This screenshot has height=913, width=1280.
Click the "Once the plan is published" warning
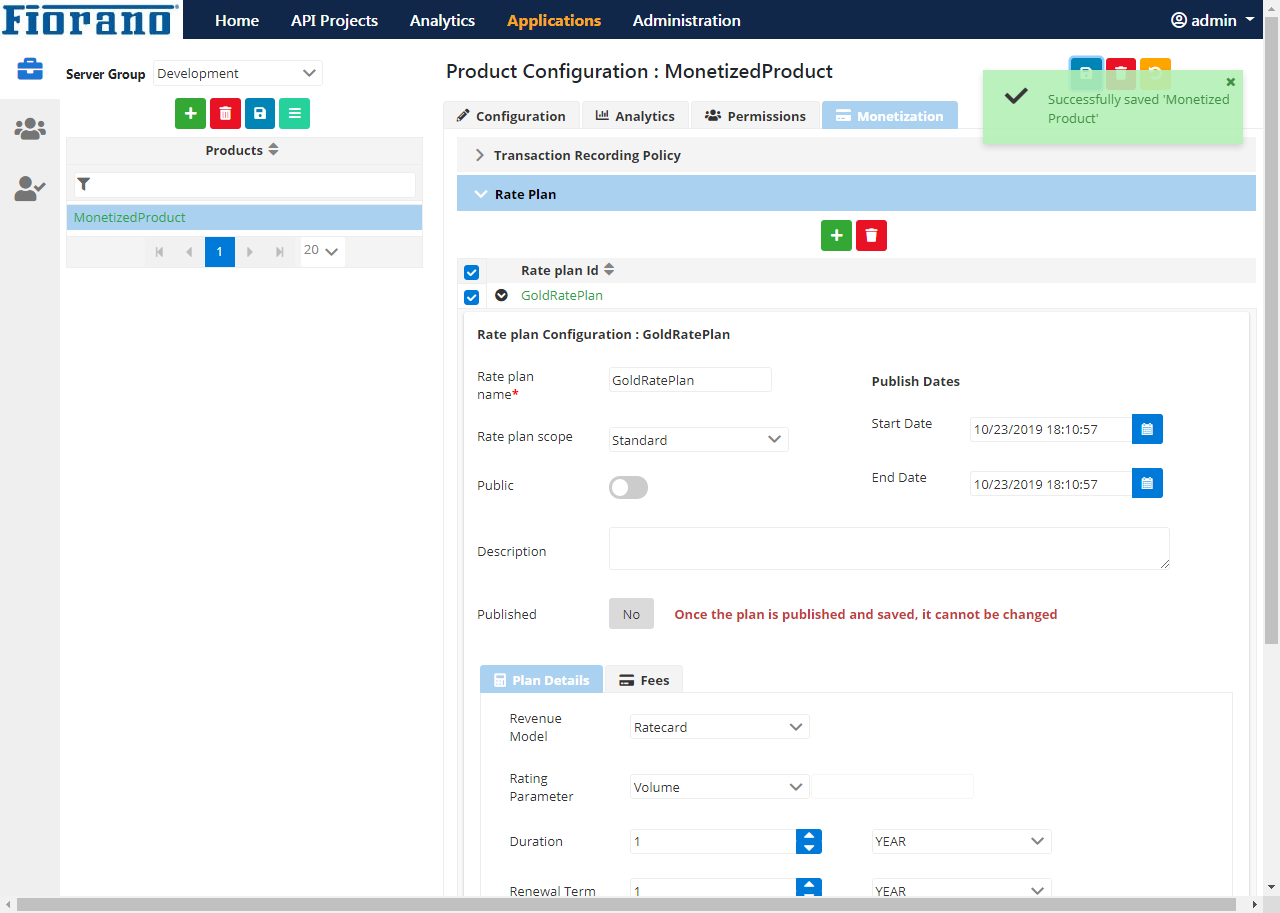(x=866, y=614)
